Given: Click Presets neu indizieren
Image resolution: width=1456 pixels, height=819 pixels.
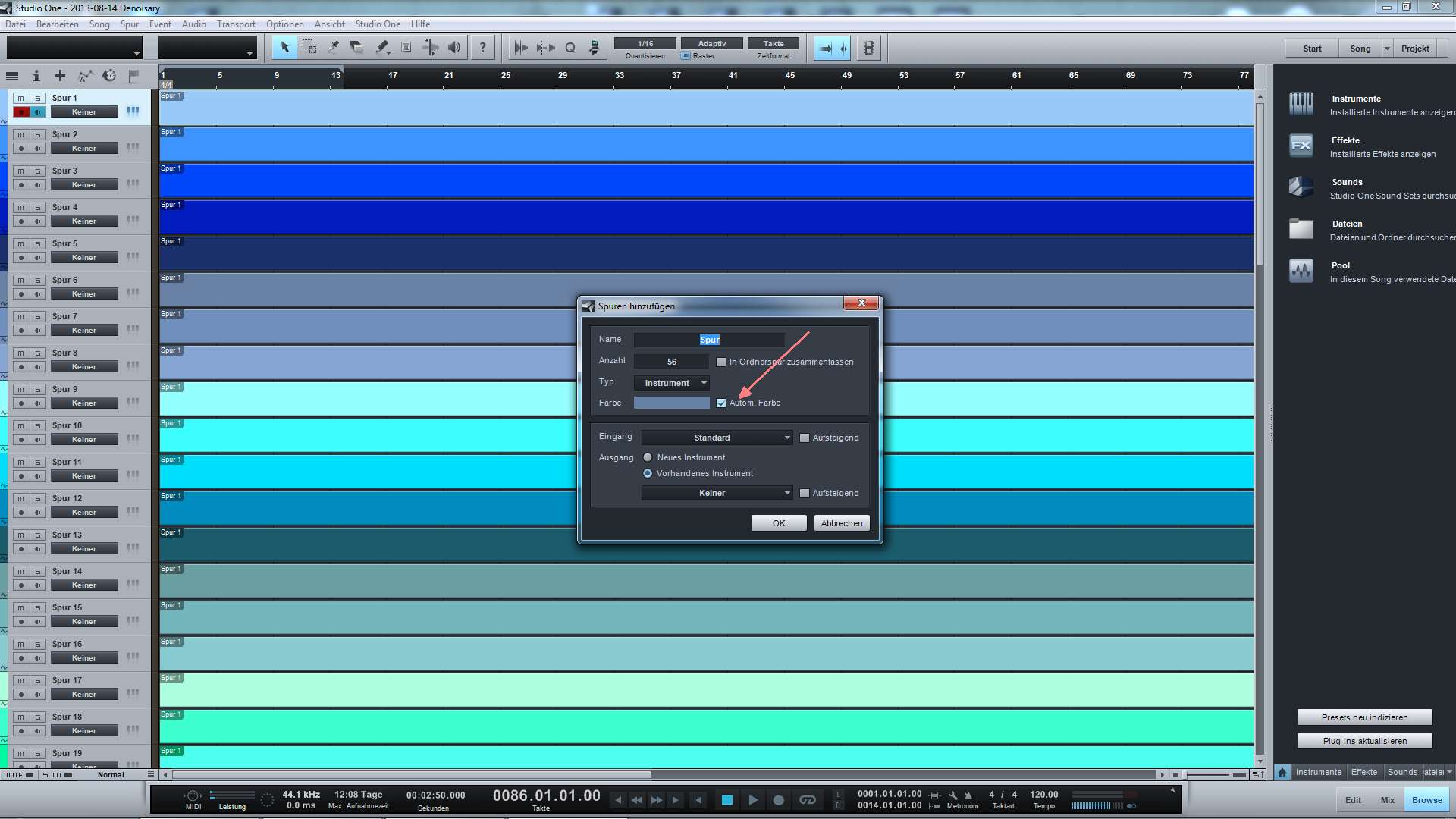Looking at the screenshot, I should (x=1364, y=717).
